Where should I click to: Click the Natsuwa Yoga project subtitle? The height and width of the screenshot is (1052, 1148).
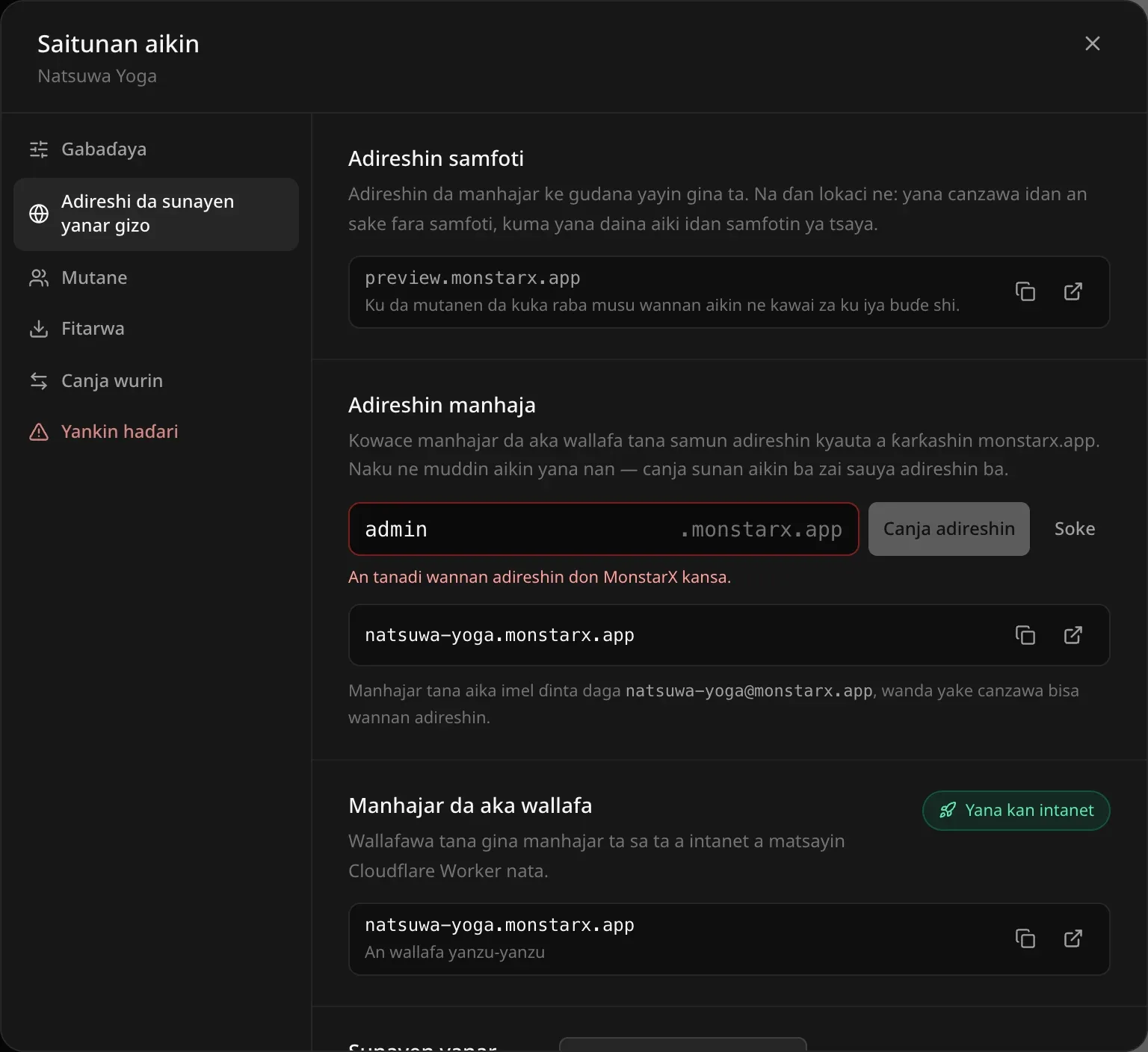pos(97,76)
